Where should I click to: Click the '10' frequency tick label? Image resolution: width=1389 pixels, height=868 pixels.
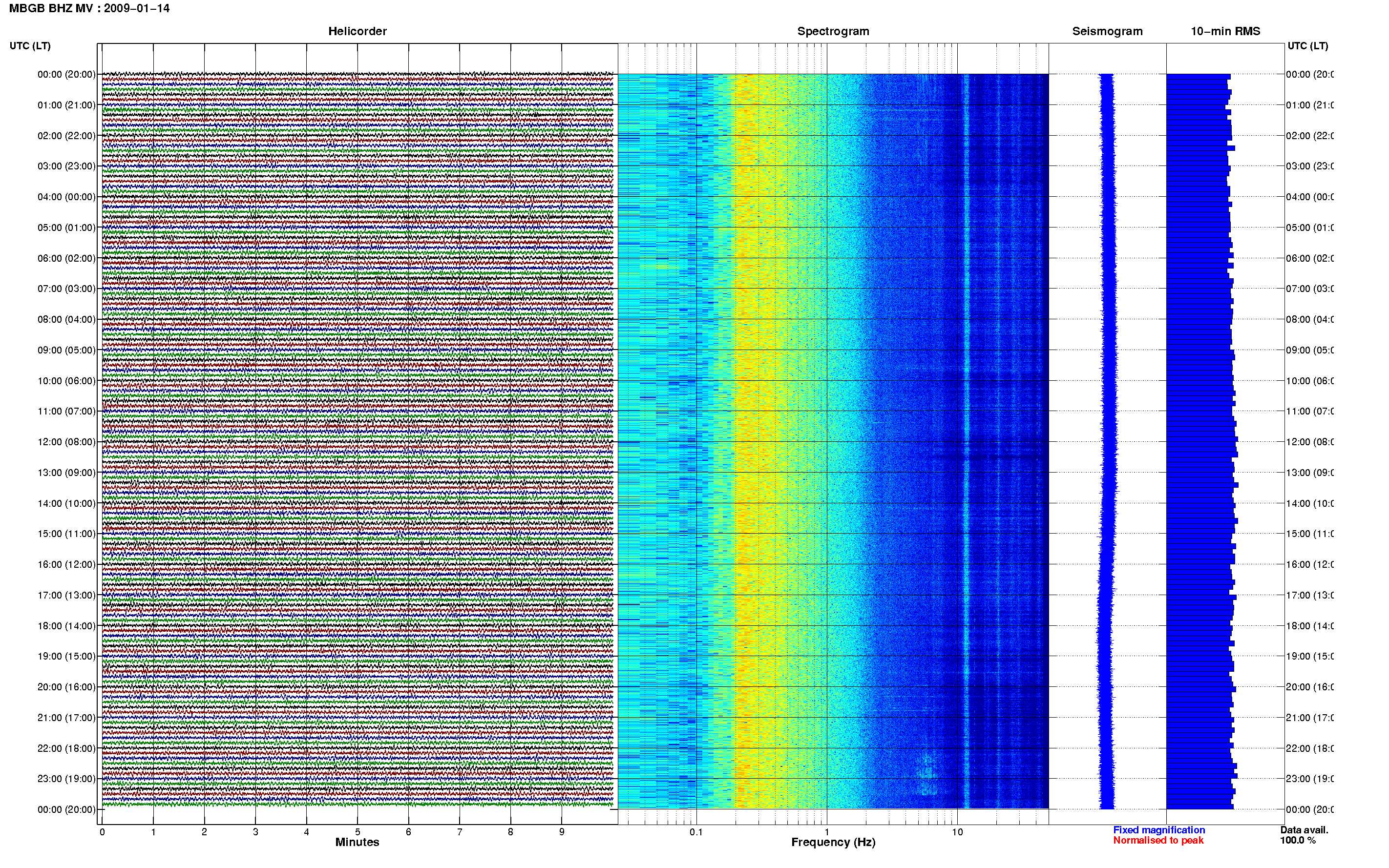tap(957, 832)
